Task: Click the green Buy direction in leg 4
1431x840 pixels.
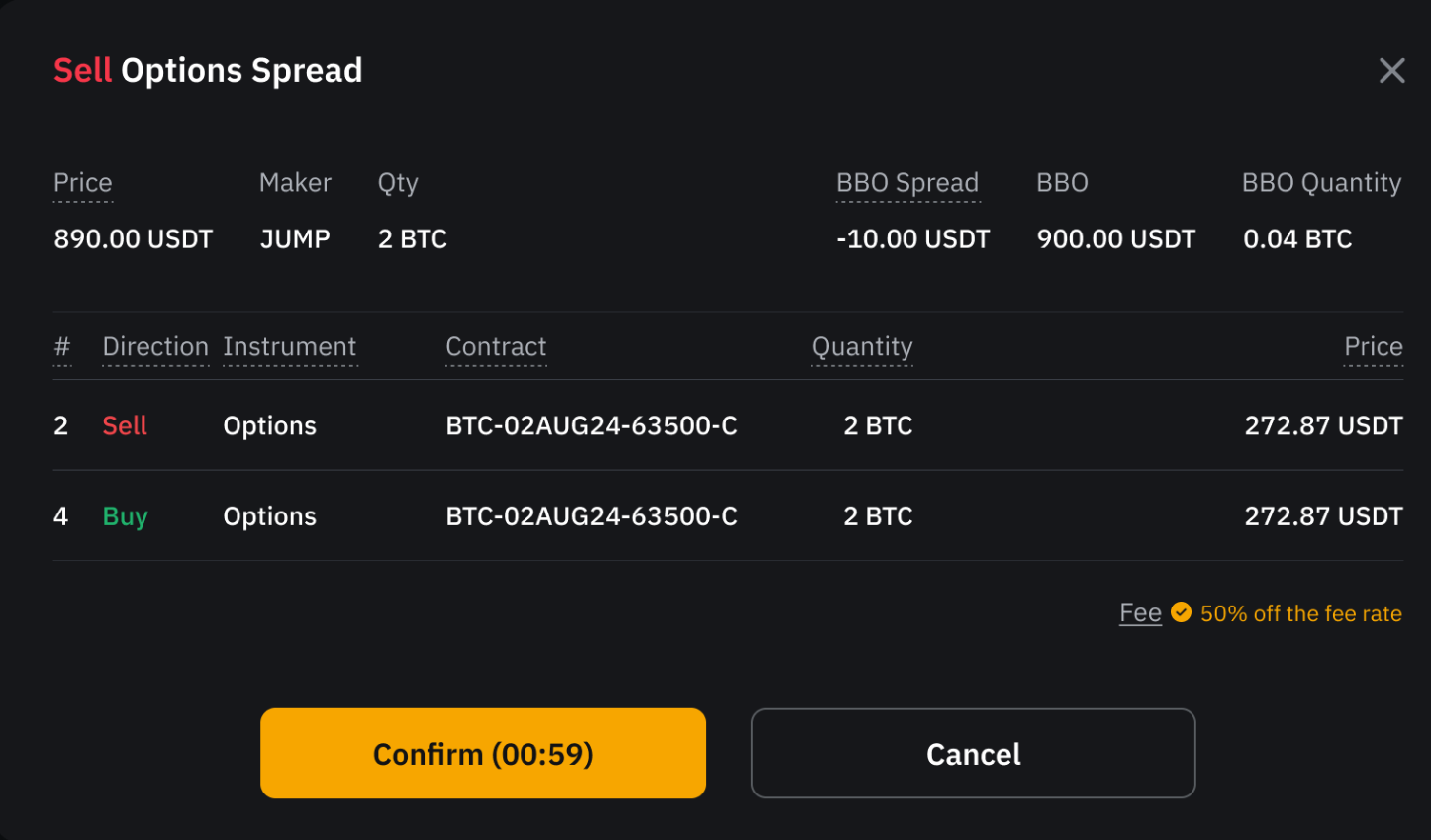Action: coord(125,516)
